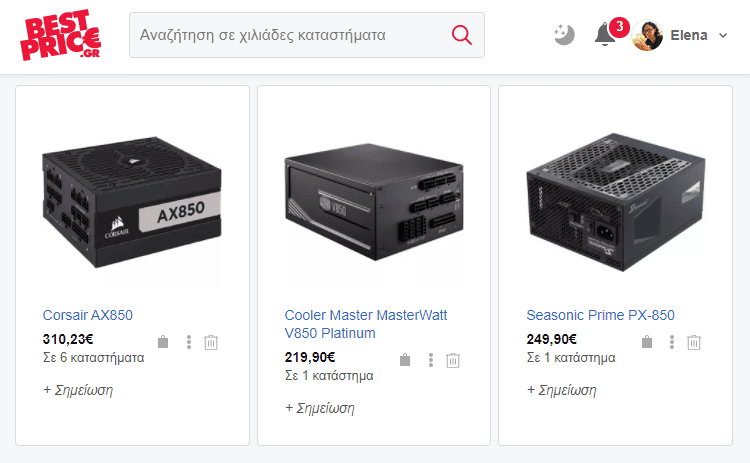Click the red search magnifier icon

tap(462, 35)
